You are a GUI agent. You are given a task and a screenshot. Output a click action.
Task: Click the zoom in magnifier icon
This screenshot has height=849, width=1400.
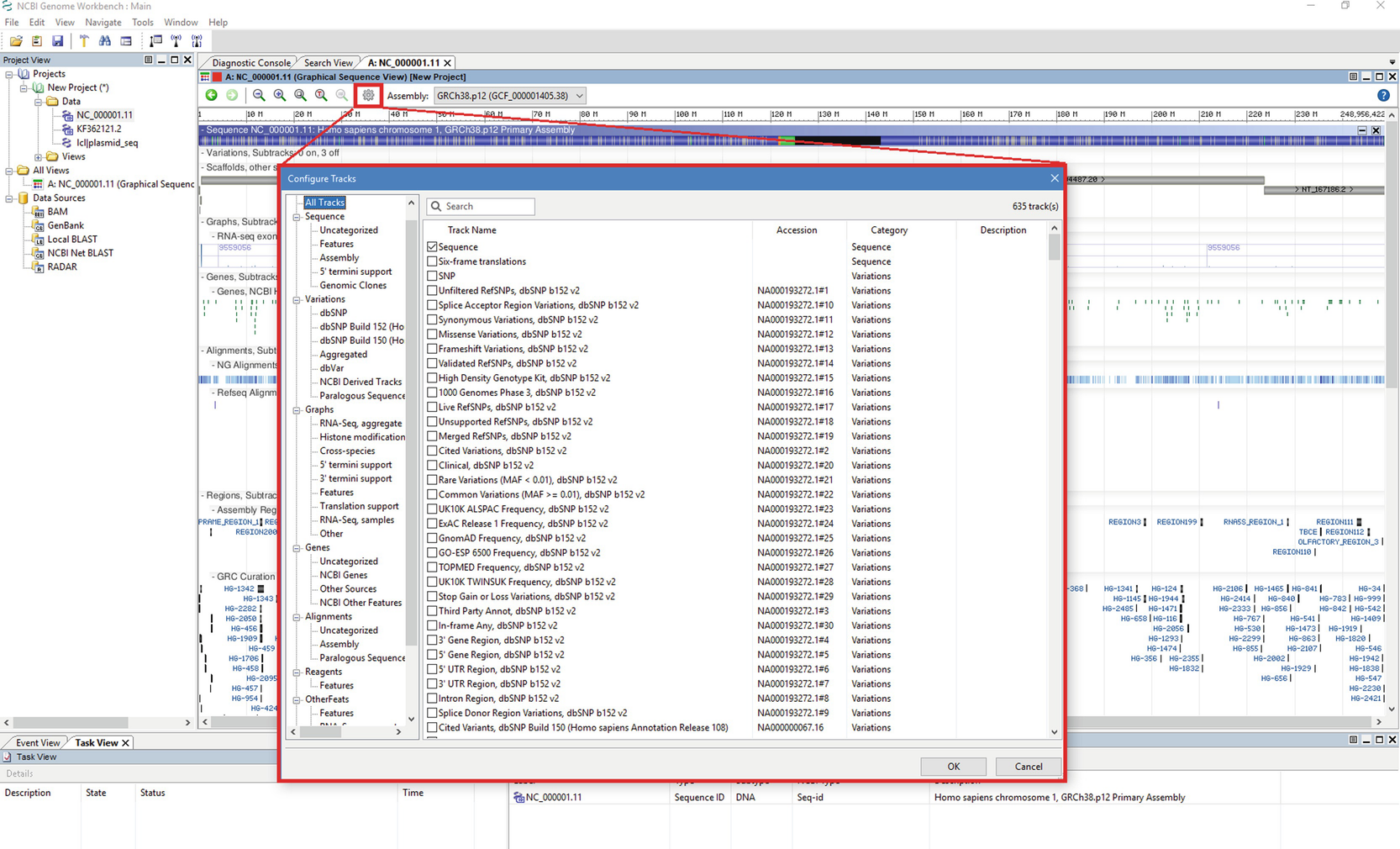tap(280, 95)
